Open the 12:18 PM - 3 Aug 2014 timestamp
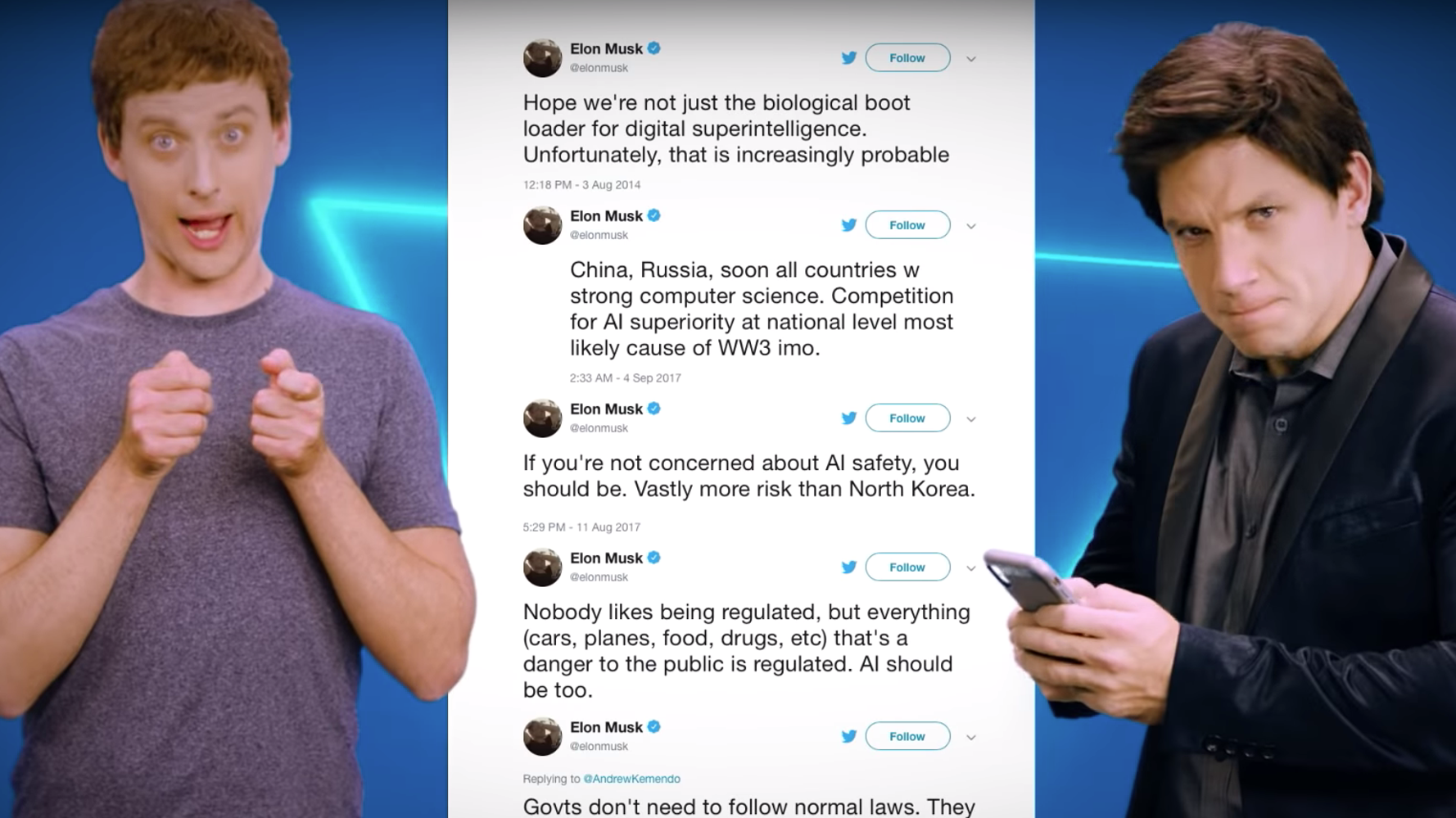Viewport: 1456px width, 818px height. tap(581, 185)
